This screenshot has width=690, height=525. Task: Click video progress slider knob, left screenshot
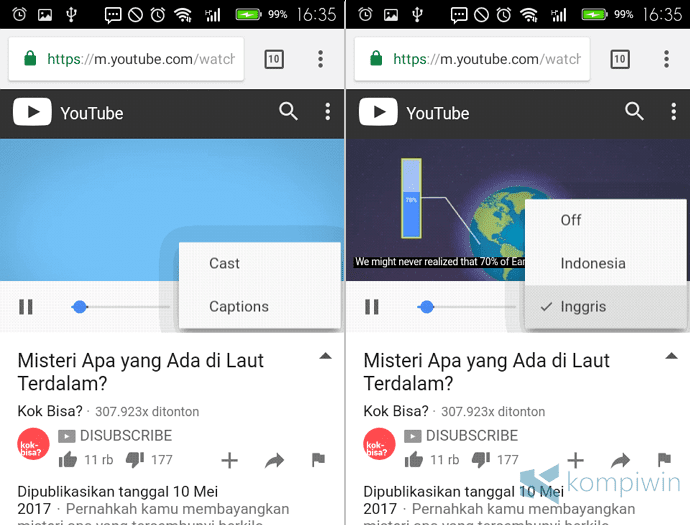coord(80,307)
